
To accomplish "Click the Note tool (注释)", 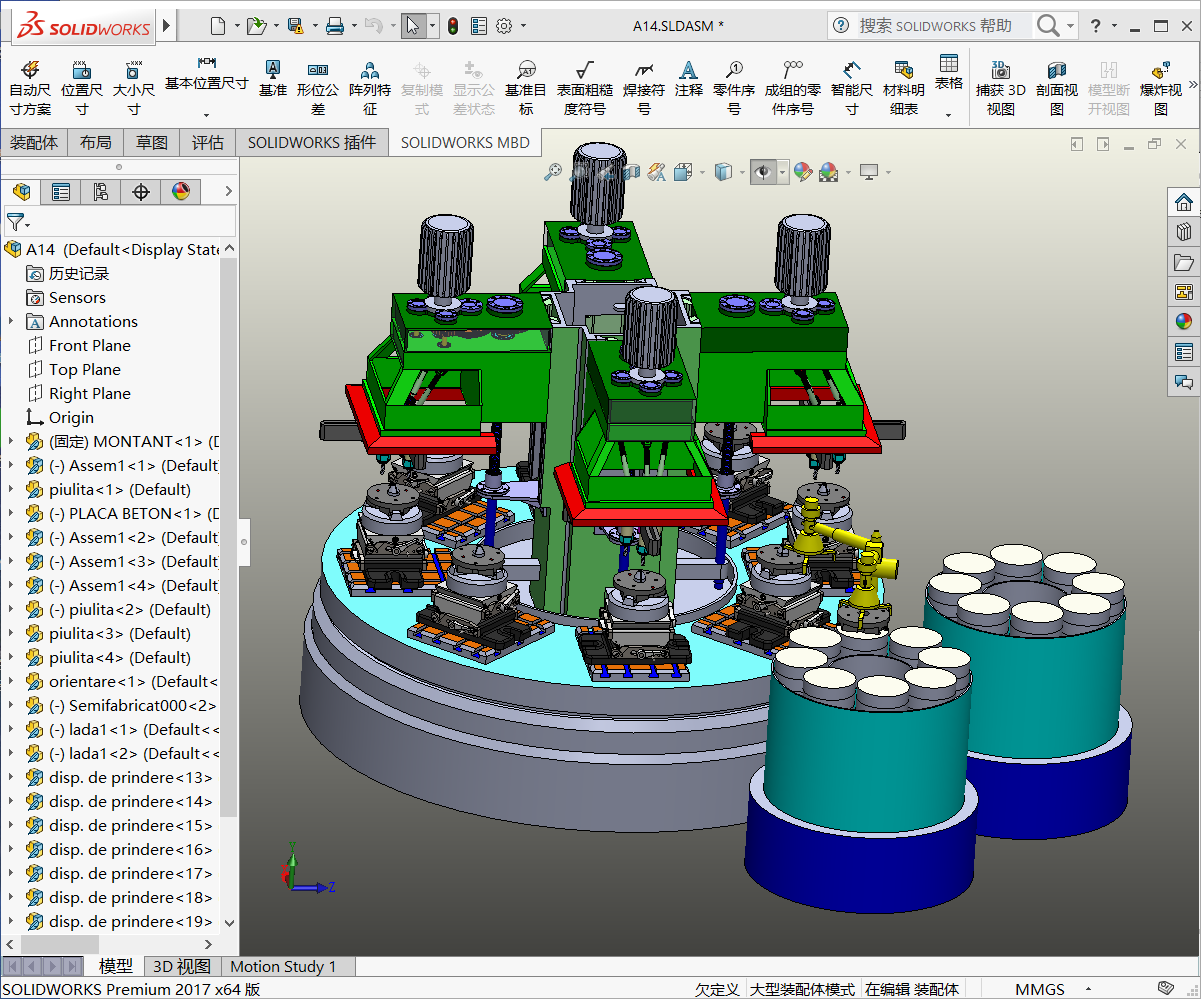I will (x=689, y=78).
